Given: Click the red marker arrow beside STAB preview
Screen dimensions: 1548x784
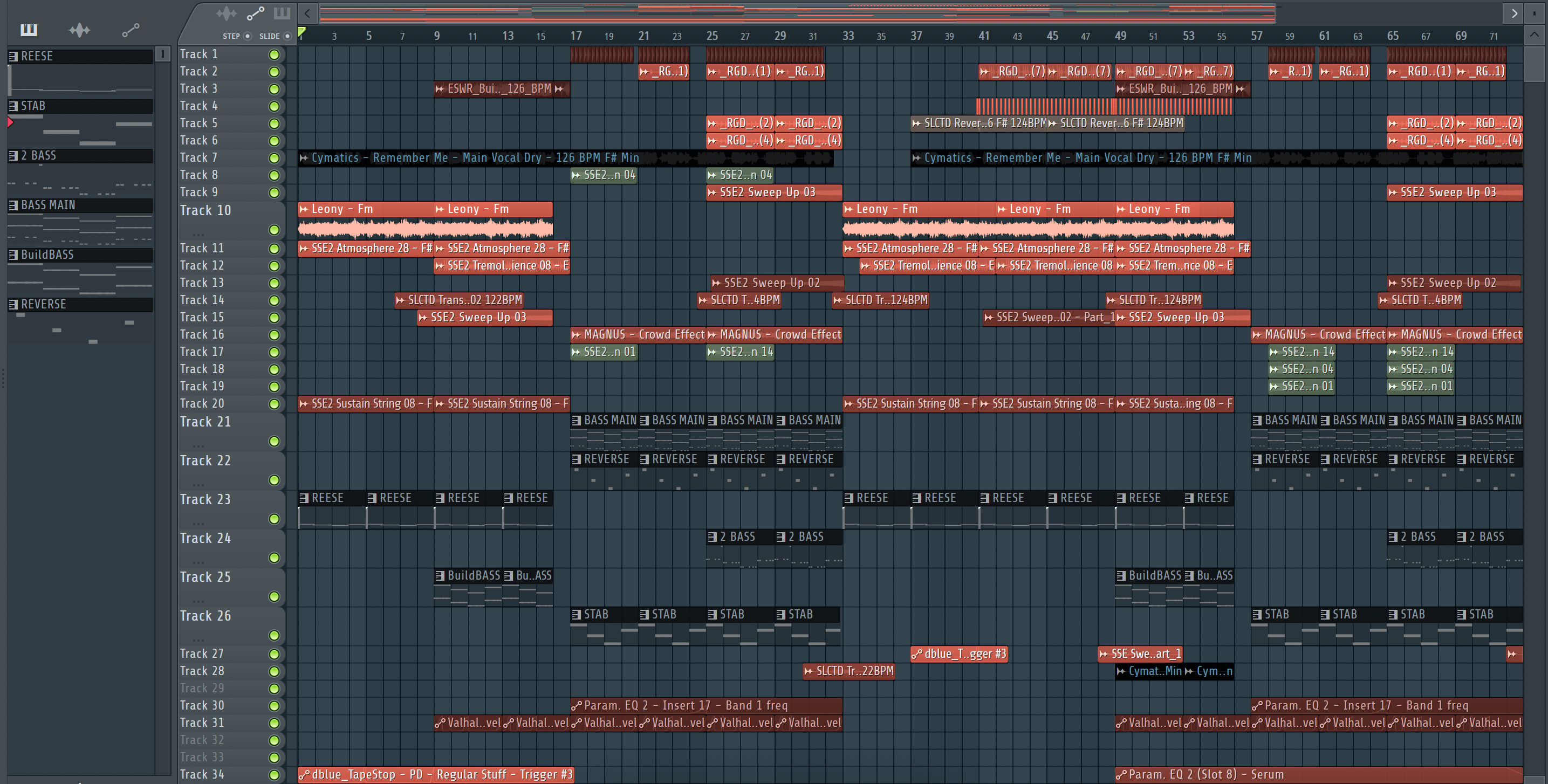Looking at the screenshot, I should pyautogui.click(x=10, y=122).
